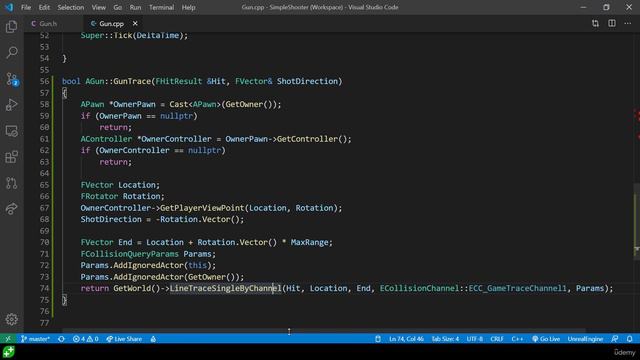
Task: Change UTF-8 file encoding
Action: (x=475, y=339)
